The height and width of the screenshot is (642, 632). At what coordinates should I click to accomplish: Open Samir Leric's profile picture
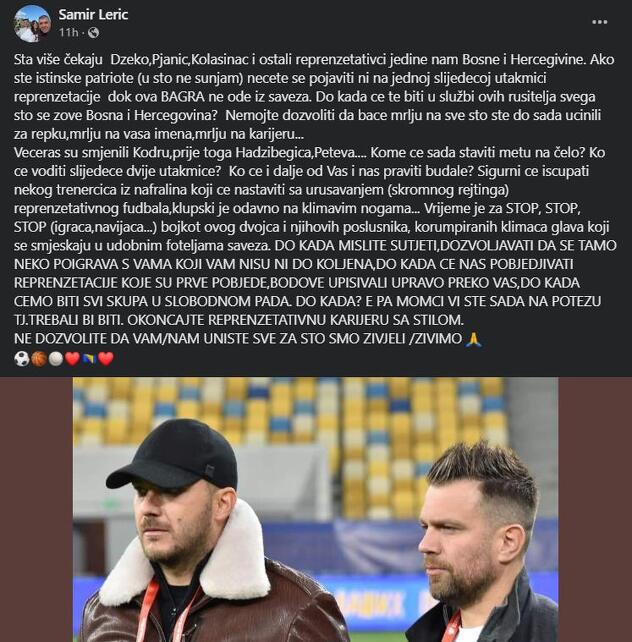coord(33,23)
